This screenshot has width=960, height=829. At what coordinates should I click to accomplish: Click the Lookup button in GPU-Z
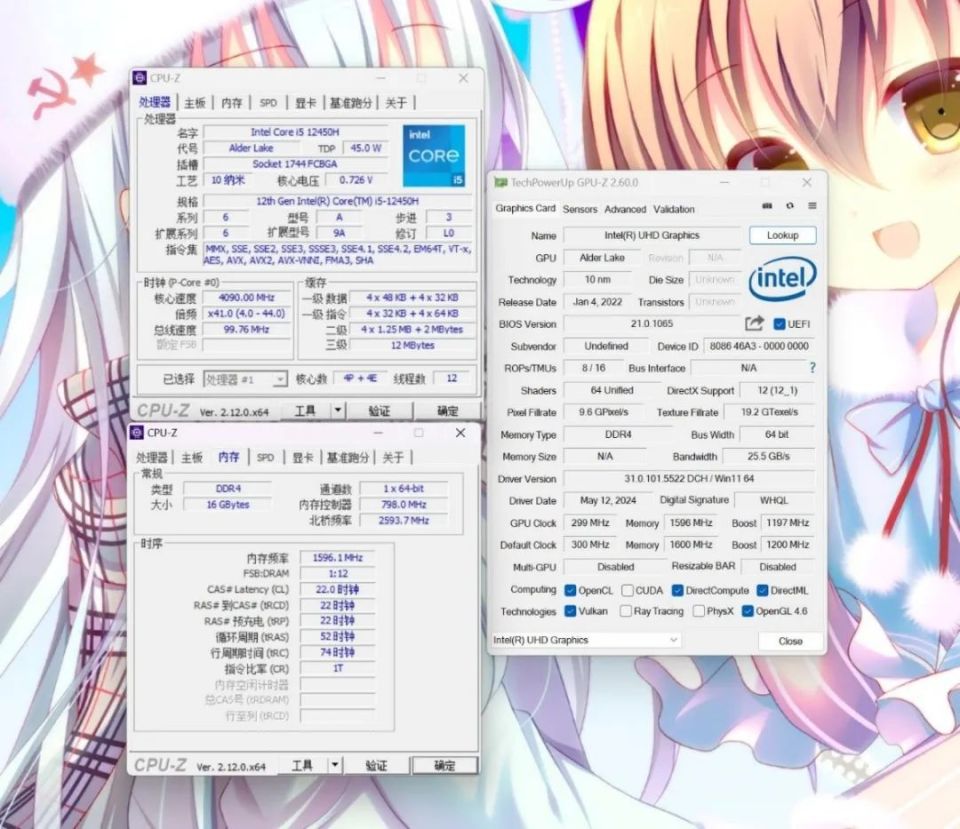pos(782,235)
